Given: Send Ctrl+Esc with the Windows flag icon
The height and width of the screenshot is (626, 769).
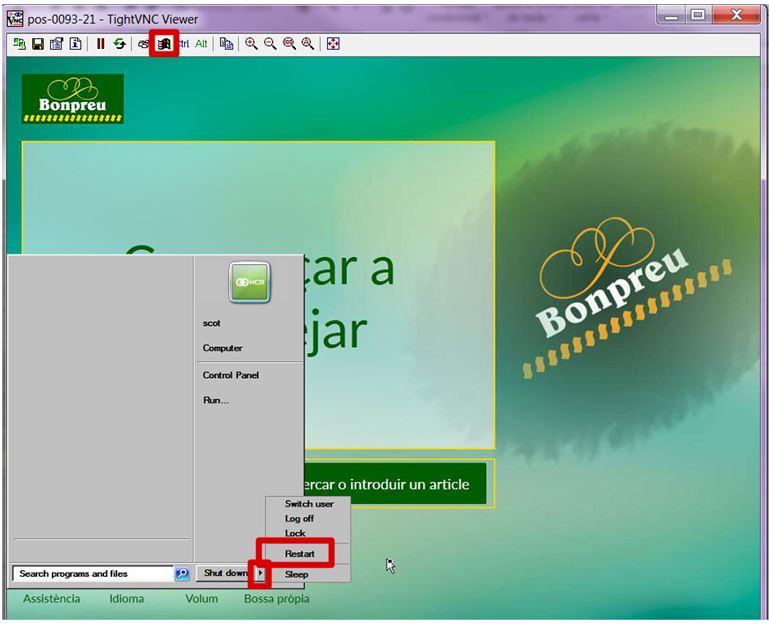Looking at the screenshot, I should tap(164, 44).
